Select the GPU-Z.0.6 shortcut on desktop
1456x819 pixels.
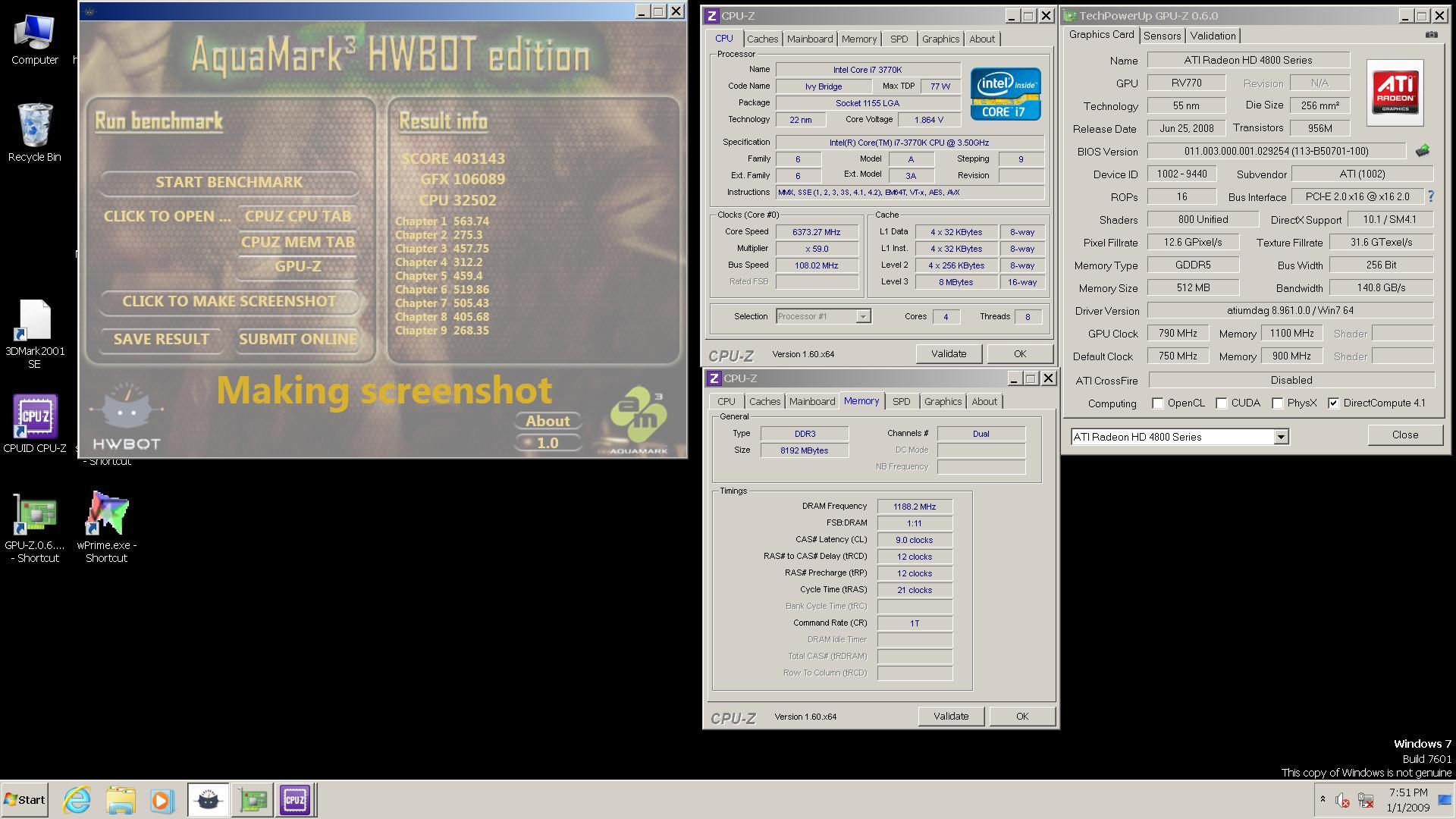pyautogui.click(x=34, y=529)
